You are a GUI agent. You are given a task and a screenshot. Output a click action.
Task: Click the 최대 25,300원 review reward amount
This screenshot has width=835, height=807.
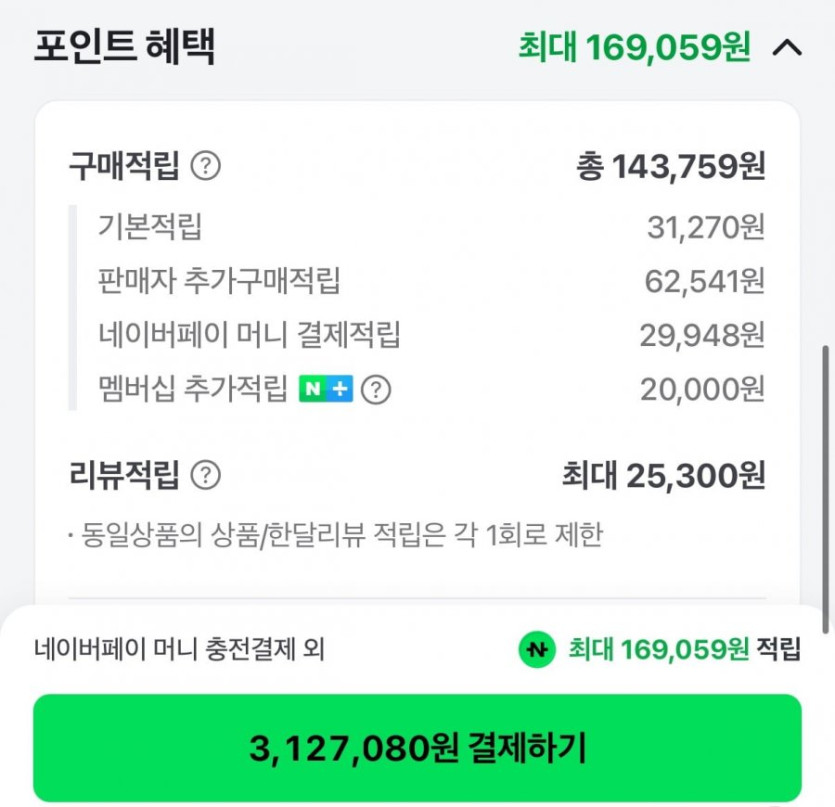coord(663,476)
